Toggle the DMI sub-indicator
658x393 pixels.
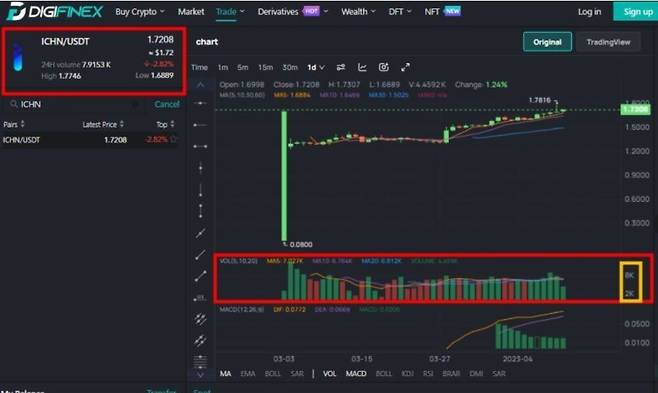476,373
